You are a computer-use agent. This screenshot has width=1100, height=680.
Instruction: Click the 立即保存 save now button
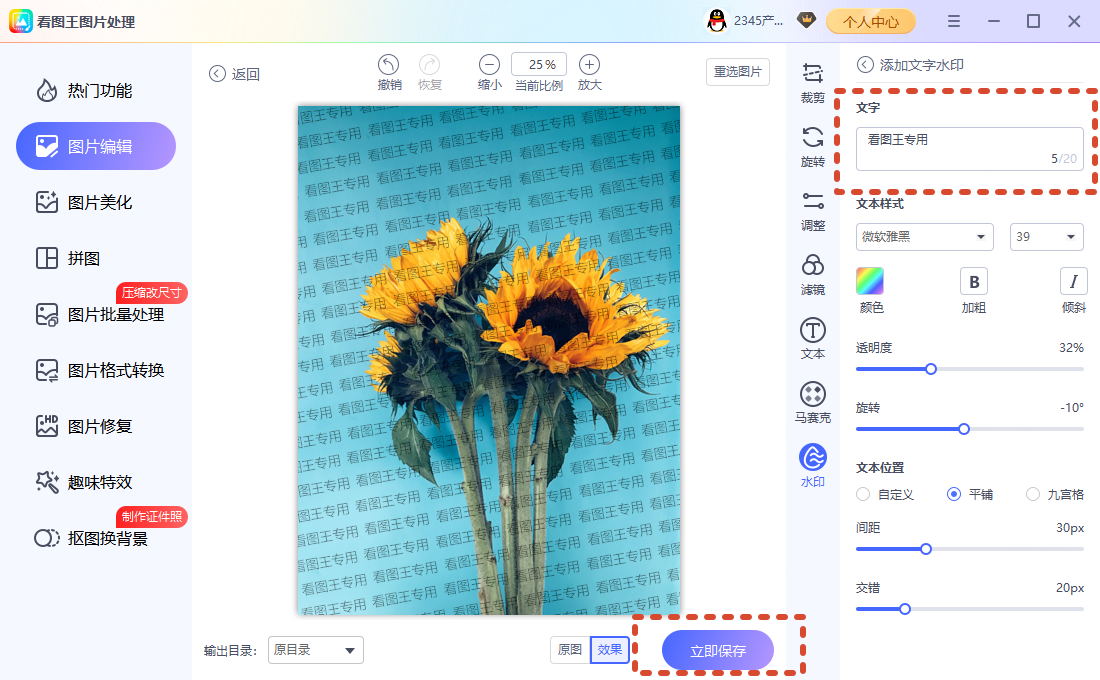tap(718, 651)
